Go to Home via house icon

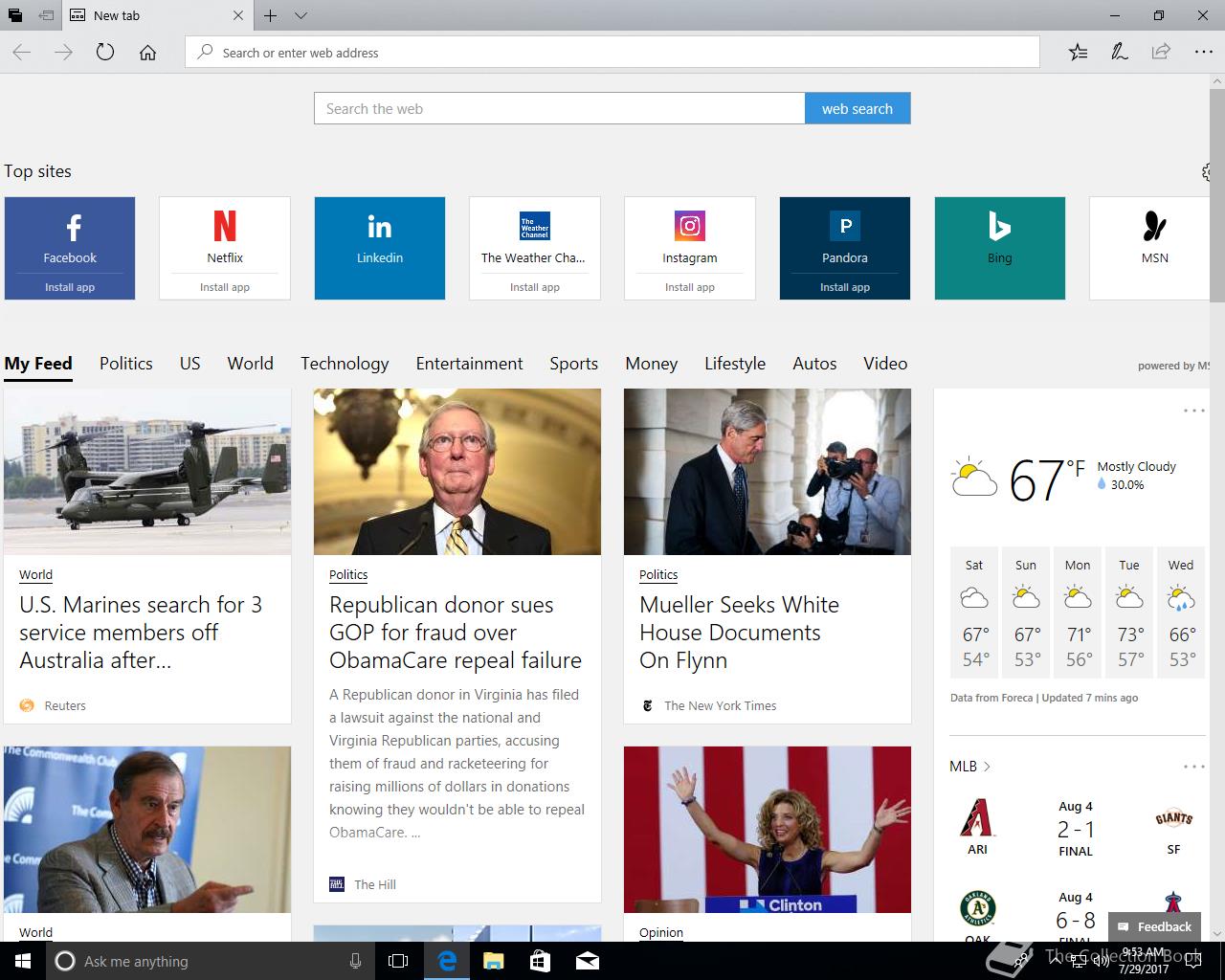pyautogui.click(x=147, y=53)
